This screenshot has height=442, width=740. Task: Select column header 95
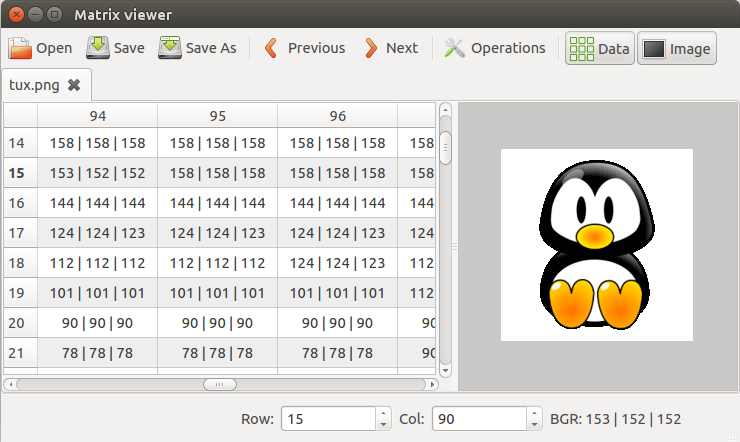tap(218, 116)
